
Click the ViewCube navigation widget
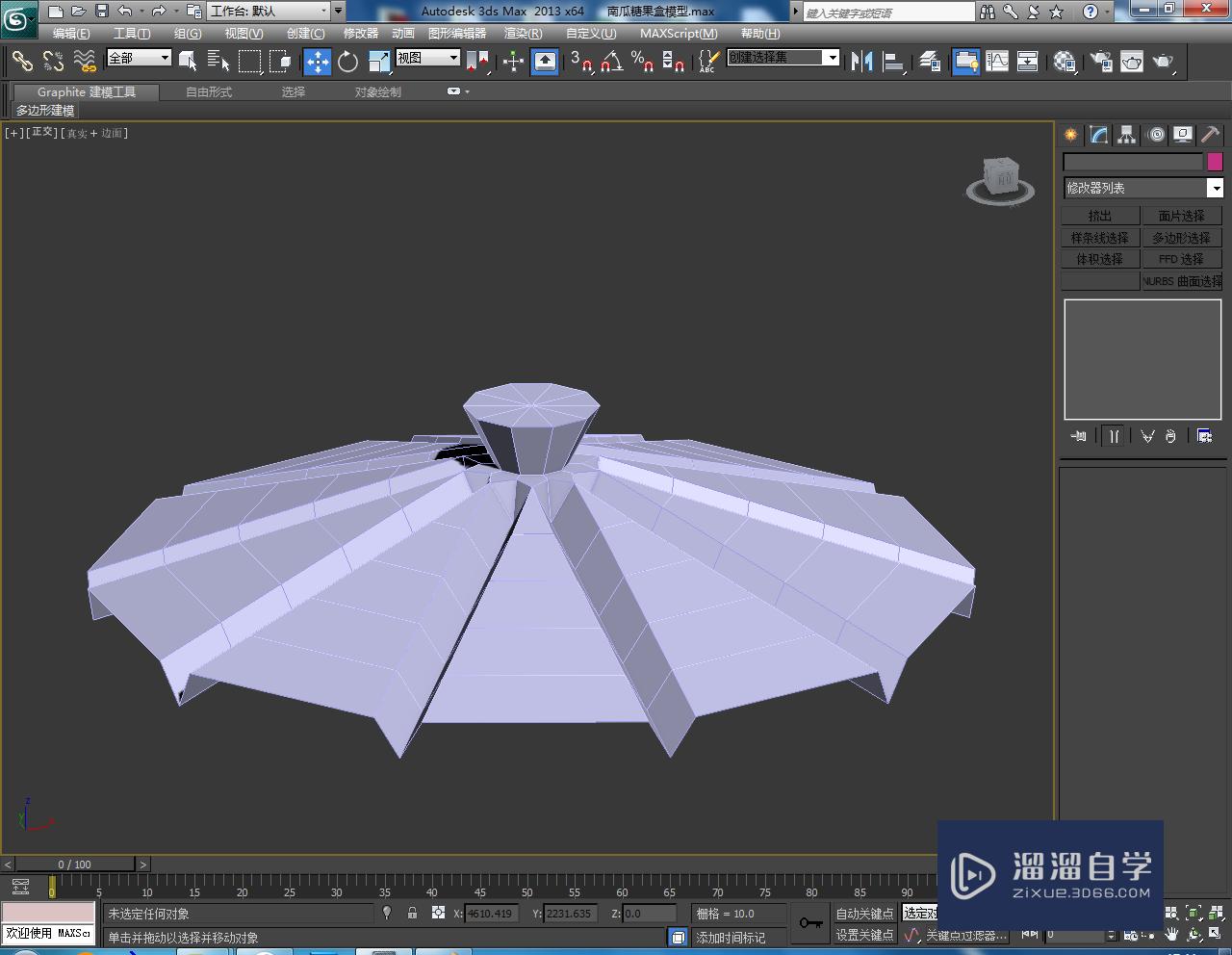coord(1001,180)
